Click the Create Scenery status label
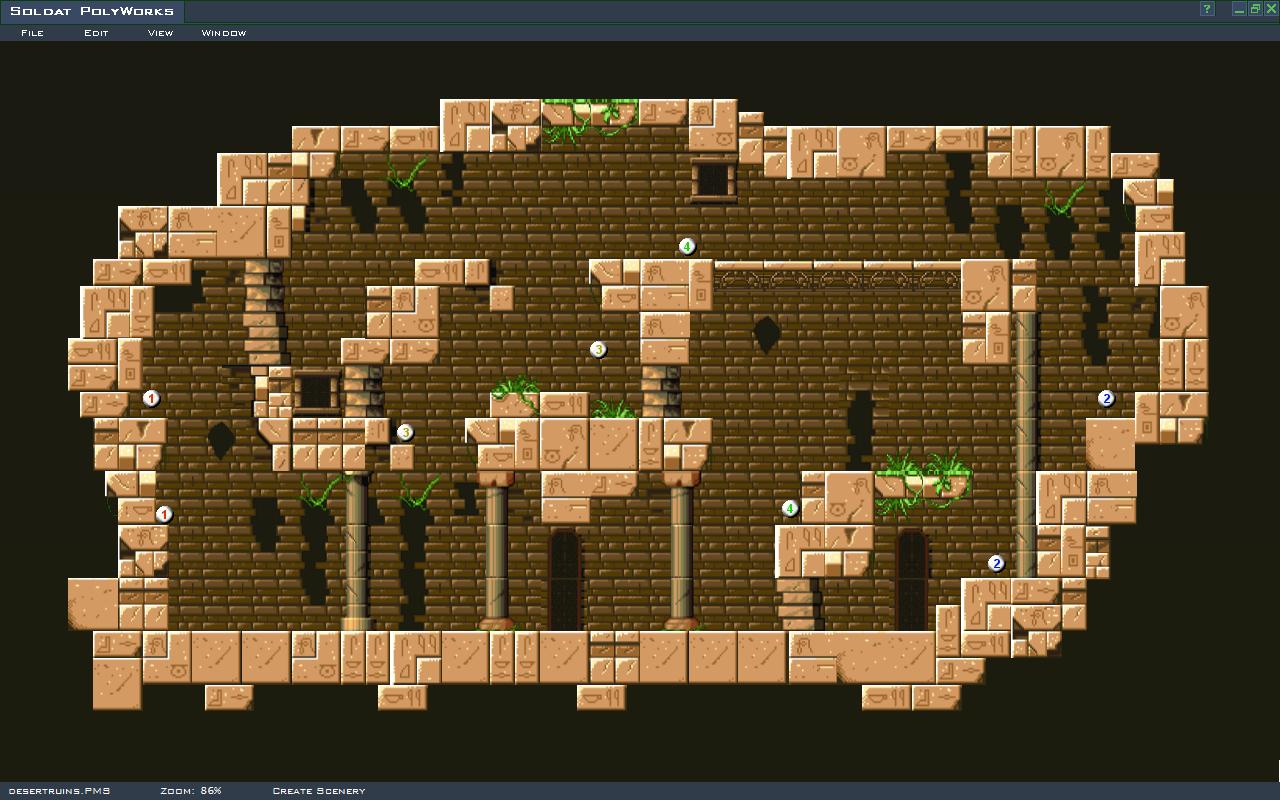Viewport: 1280px width, 800px height. coord(319,791)
